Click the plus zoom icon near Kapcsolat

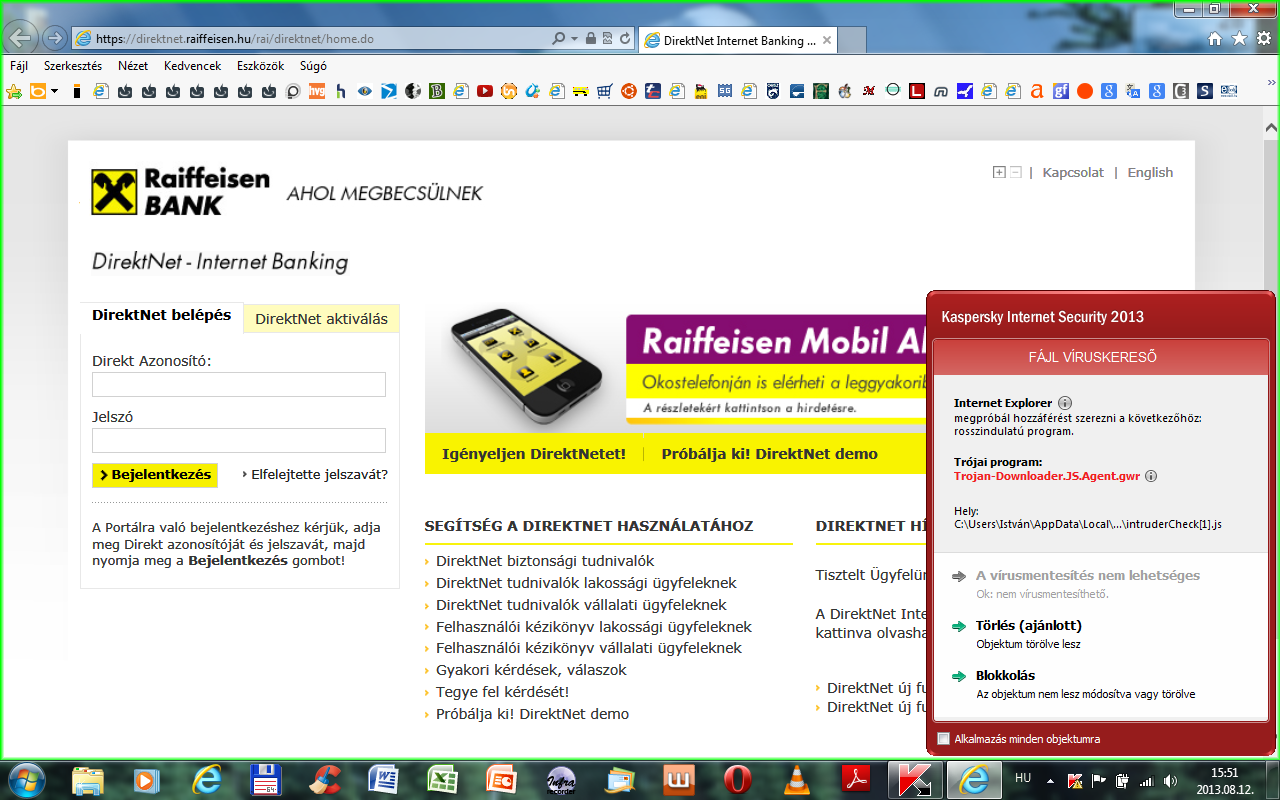(998, 172)
